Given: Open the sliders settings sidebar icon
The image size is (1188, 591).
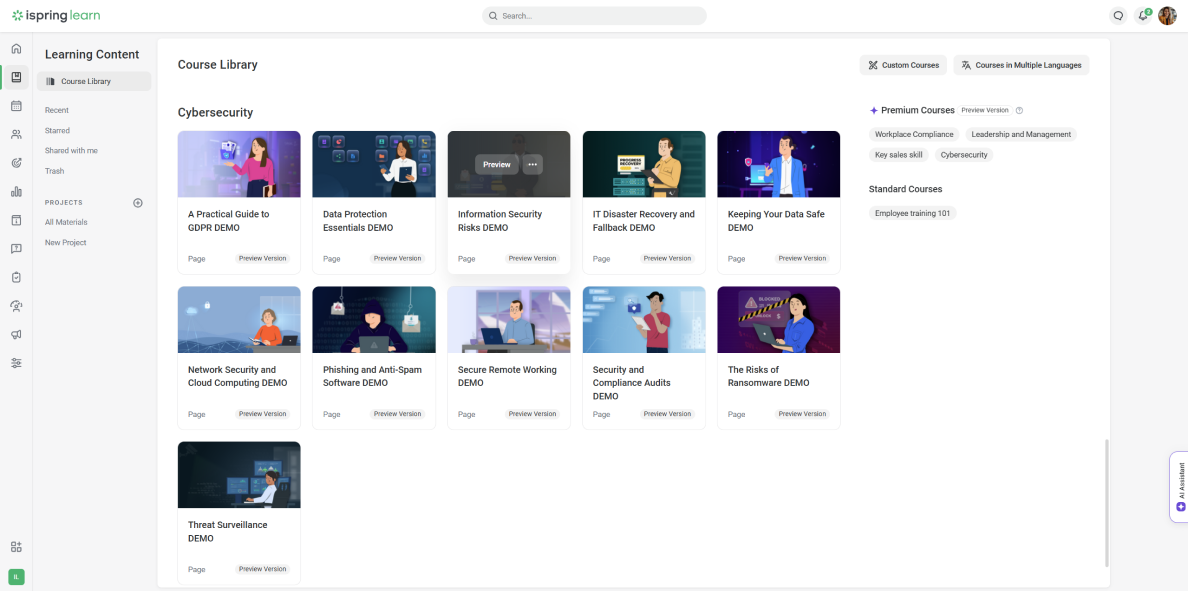Looking at the screenshot, I should tap(16, 363).
